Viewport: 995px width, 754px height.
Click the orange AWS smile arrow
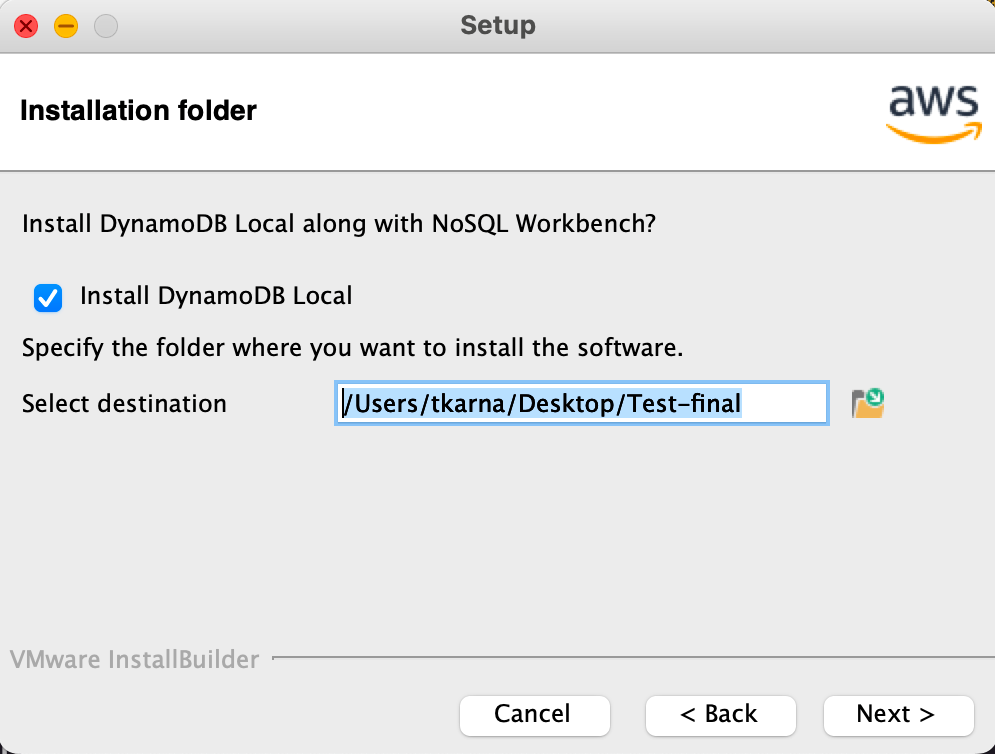[933, 132]
